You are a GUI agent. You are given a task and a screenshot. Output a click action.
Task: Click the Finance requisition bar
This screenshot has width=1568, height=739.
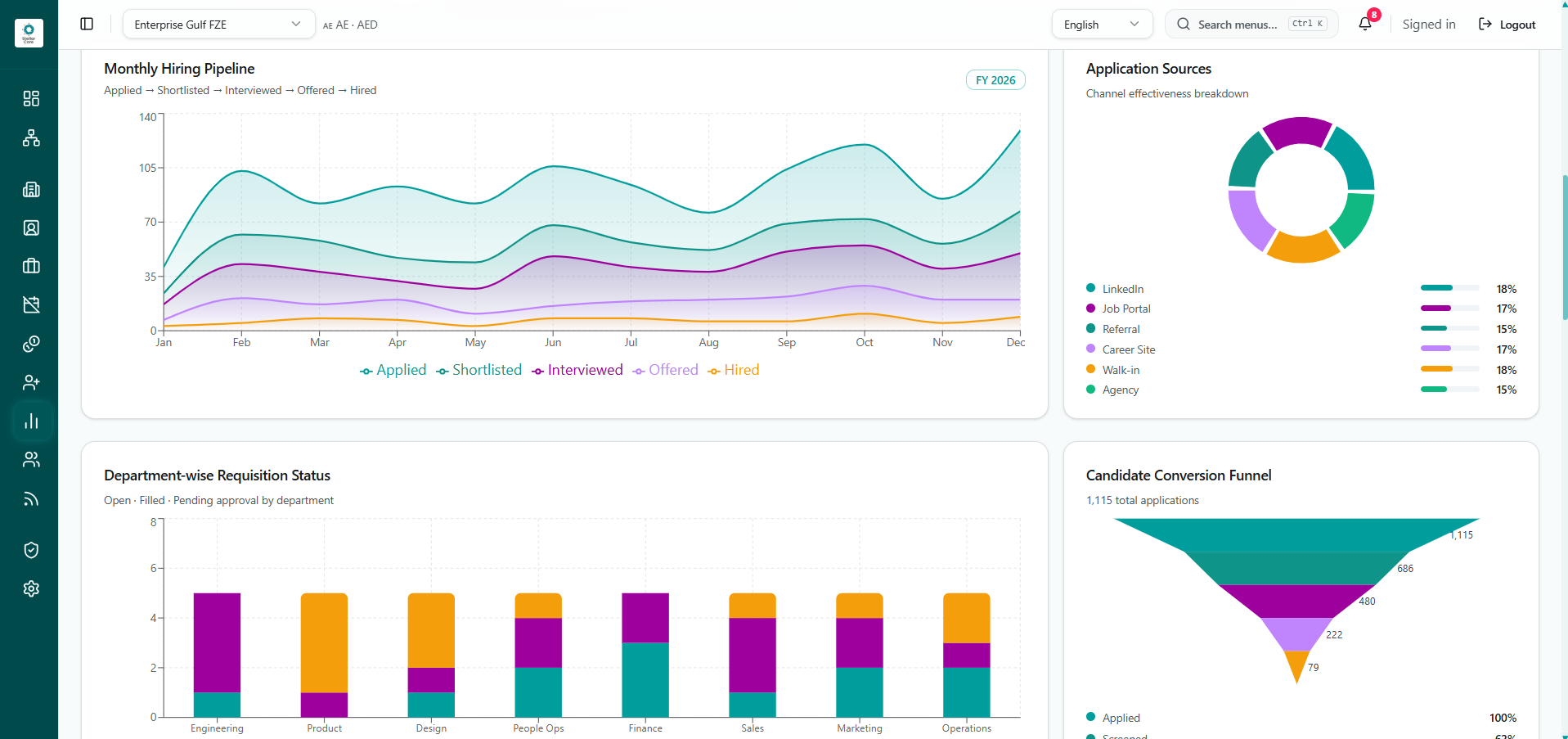645,655
